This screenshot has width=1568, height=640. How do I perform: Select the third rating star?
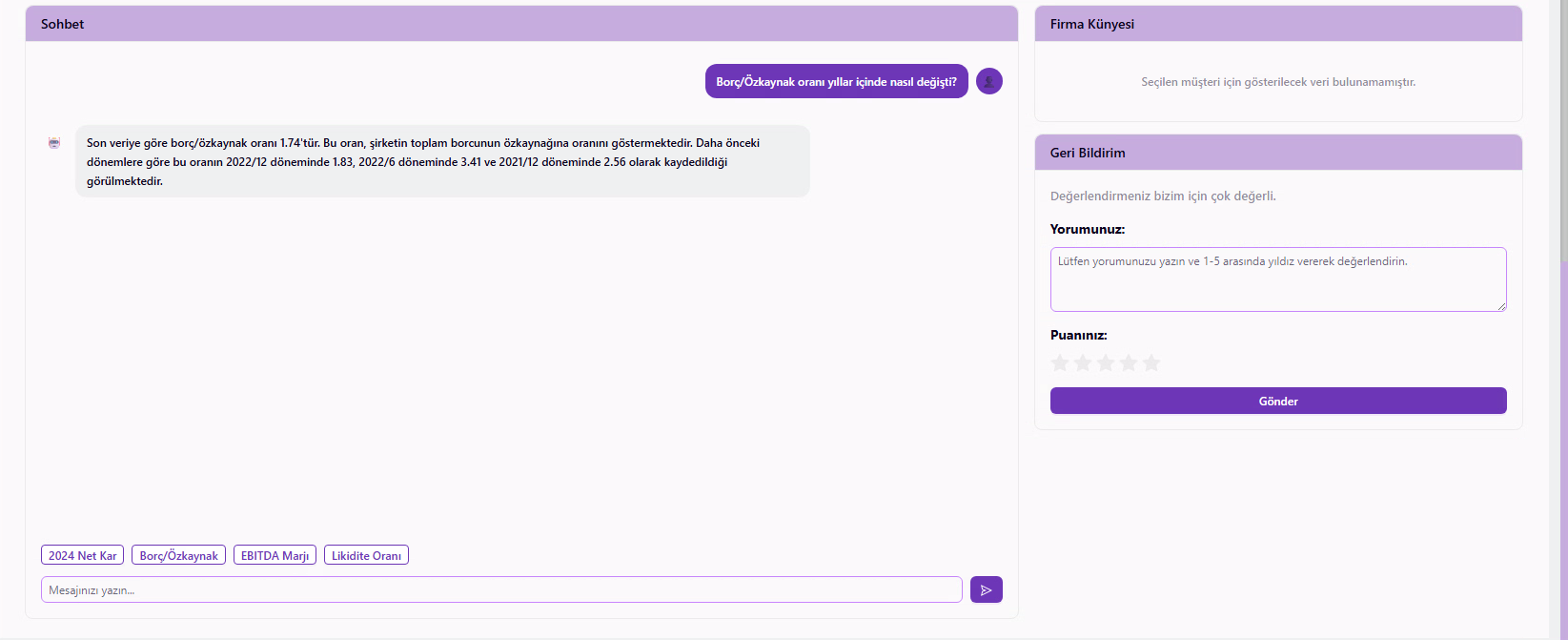click(1106, 362)
